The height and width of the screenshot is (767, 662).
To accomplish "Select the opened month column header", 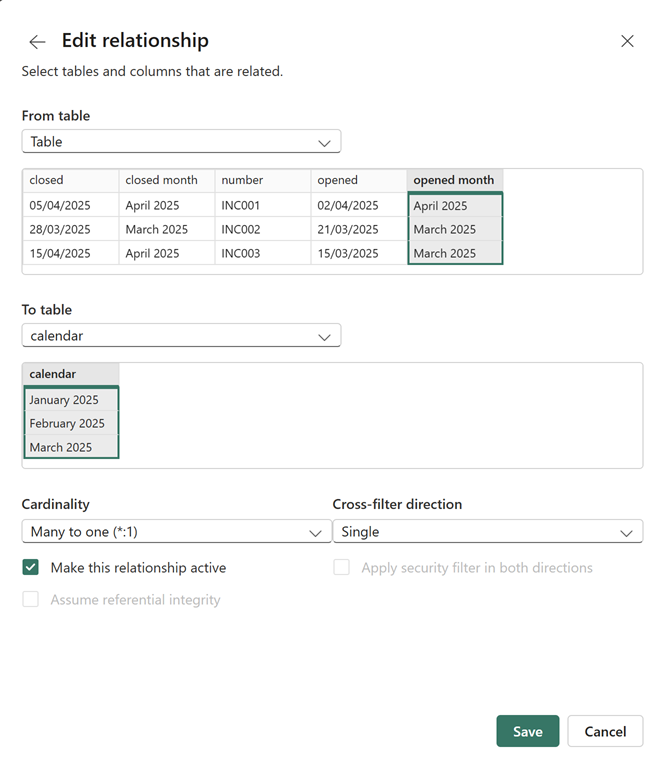I will click(x=454, y=181).
